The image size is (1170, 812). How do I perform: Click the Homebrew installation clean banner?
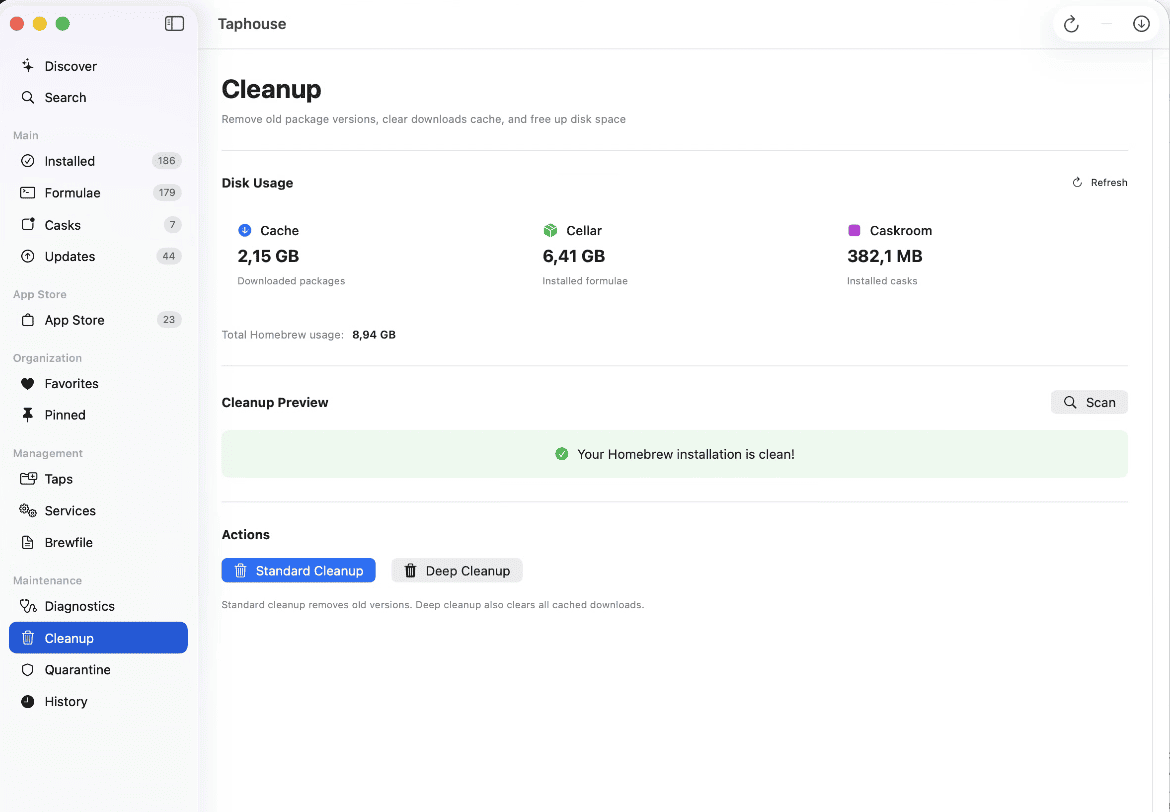[674, 454]
